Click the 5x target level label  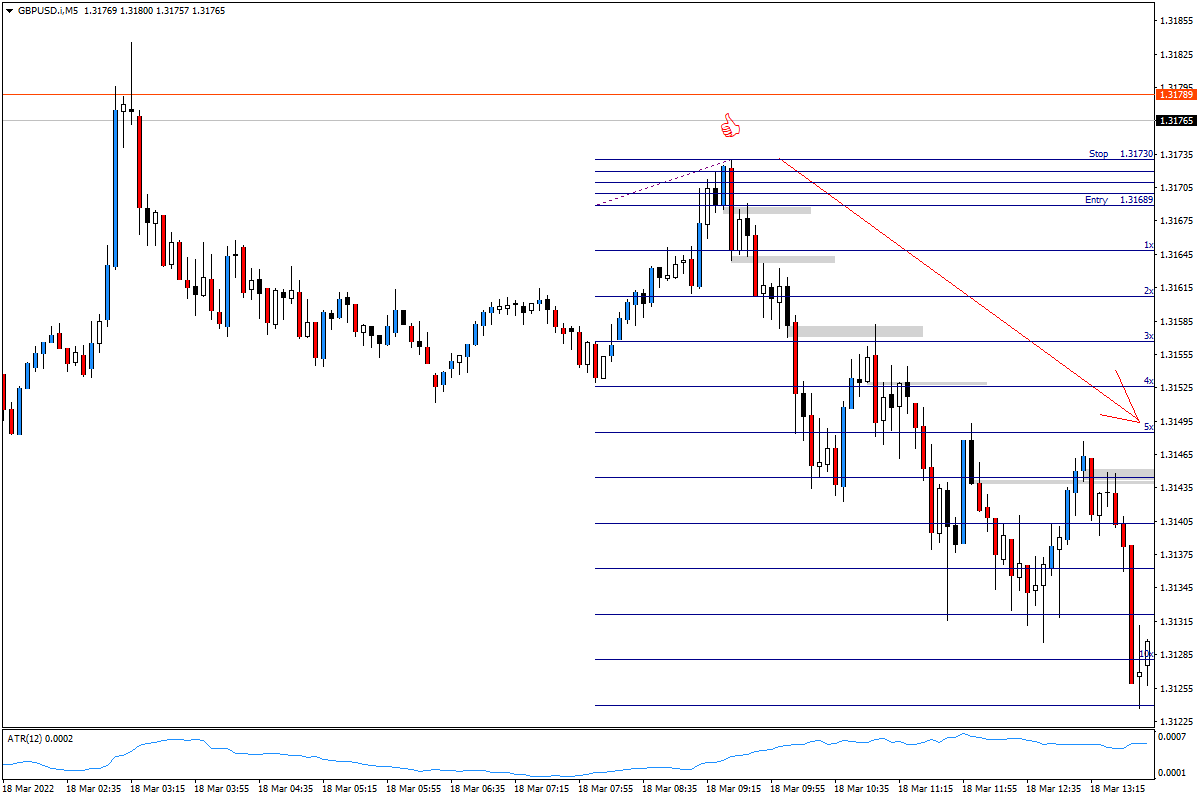coord(1149,427)
